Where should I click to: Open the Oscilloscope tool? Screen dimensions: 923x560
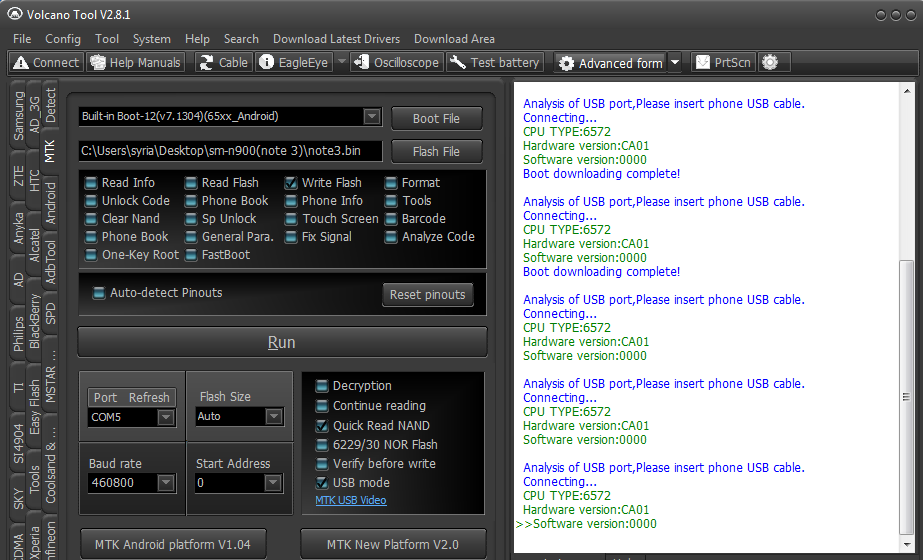click(x=397, y=62)
